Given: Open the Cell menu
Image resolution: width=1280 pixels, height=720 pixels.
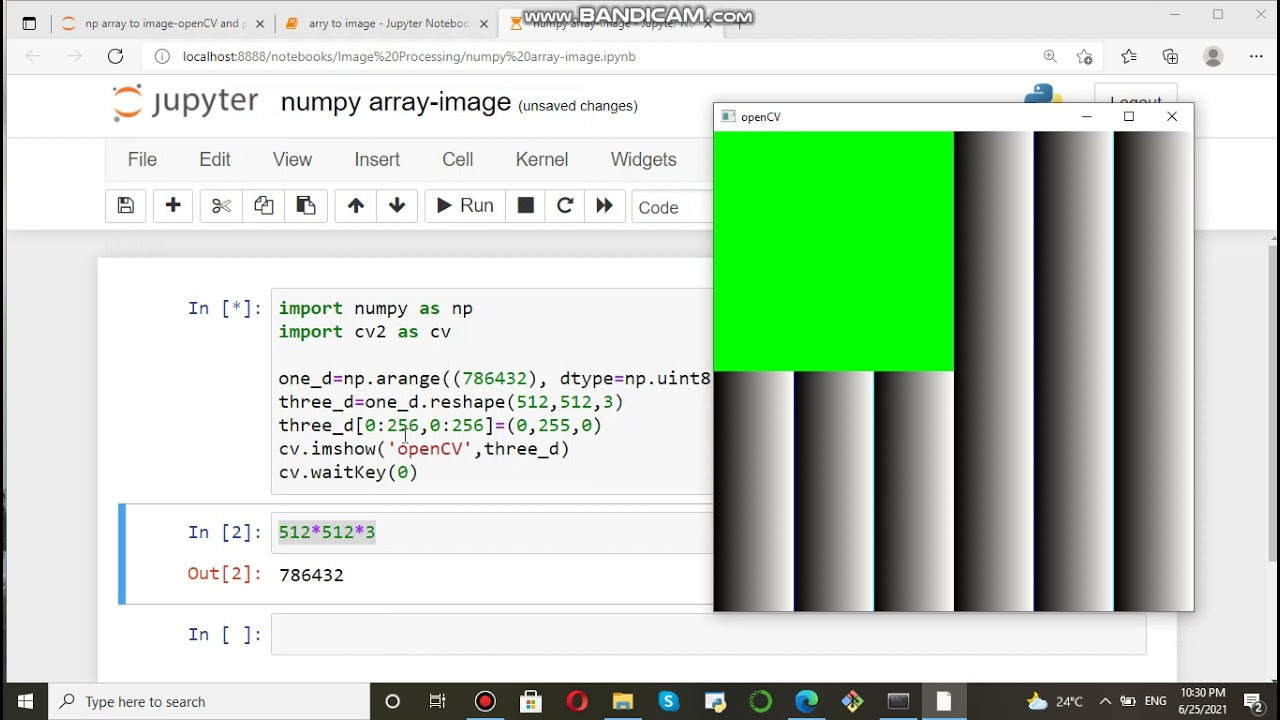Looking at the screenshot, I should coord(458,159).
